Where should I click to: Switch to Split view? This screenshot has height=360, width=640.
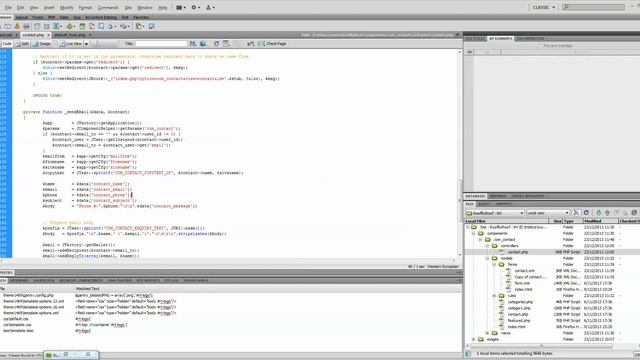click(x=22, y=44)
